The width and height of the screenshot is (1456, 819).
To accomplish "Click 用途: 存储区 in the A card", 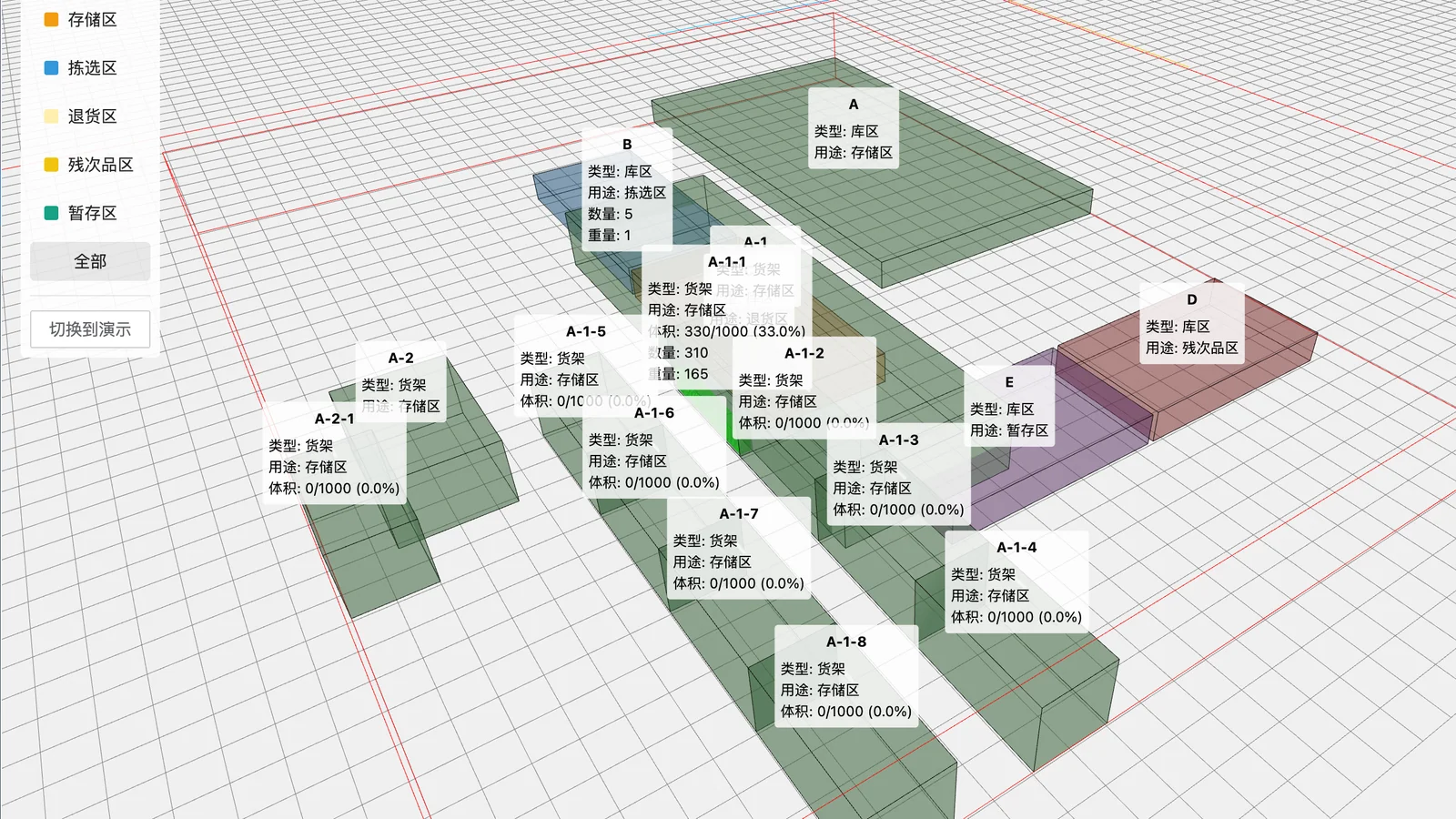I will 854,153.
